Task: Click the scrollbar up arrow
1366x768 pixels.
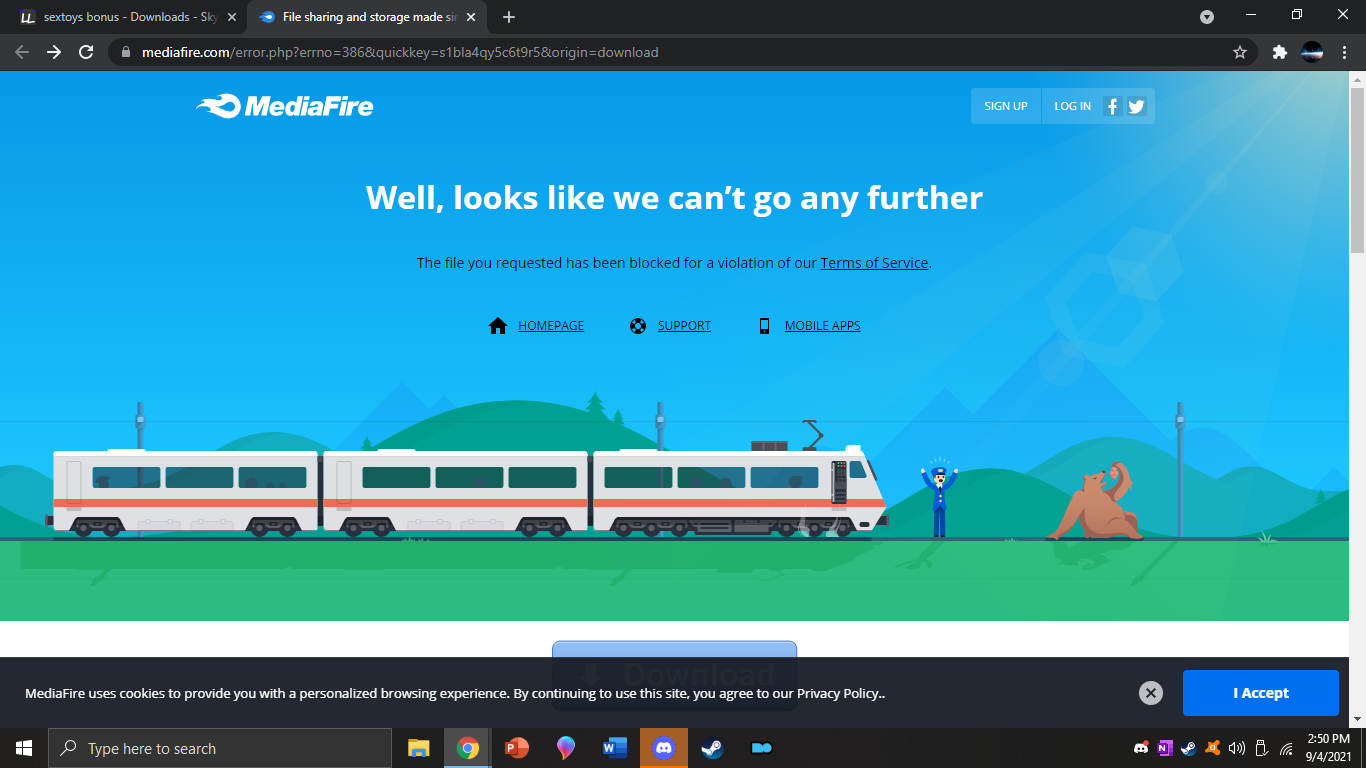Action: pyautogui.click(x=1357, y=78)
